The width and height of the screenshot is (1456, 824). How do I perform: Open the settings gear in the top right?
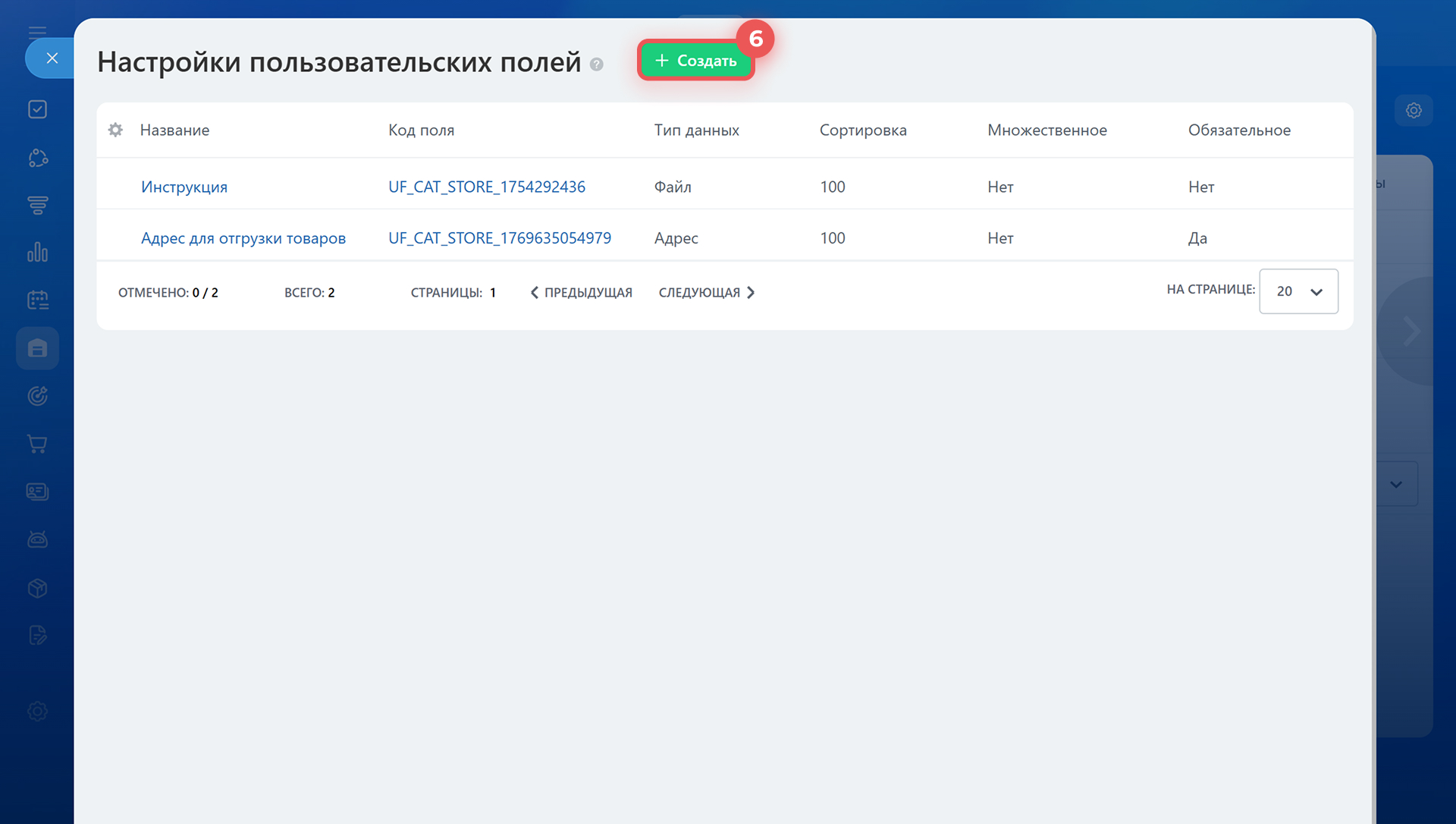click(x=1414, y=110)
